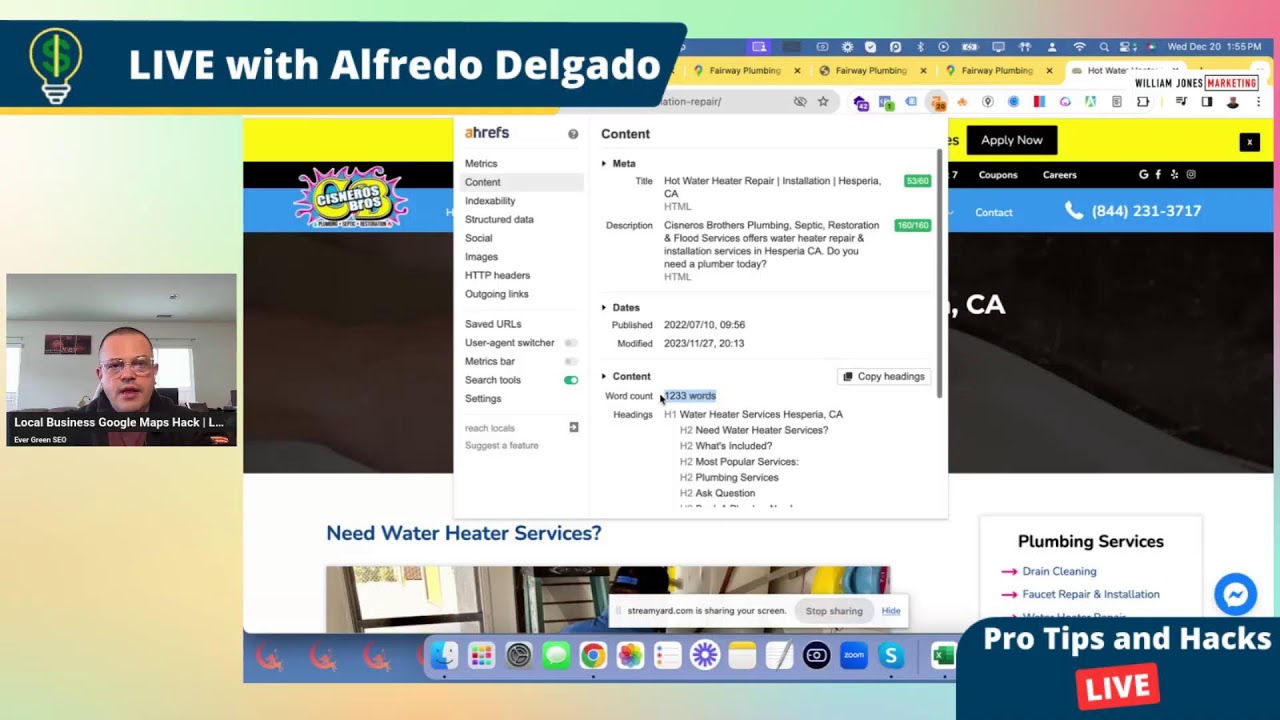
Task: Click Hide link in sharing notification
Action: point(891,611)
